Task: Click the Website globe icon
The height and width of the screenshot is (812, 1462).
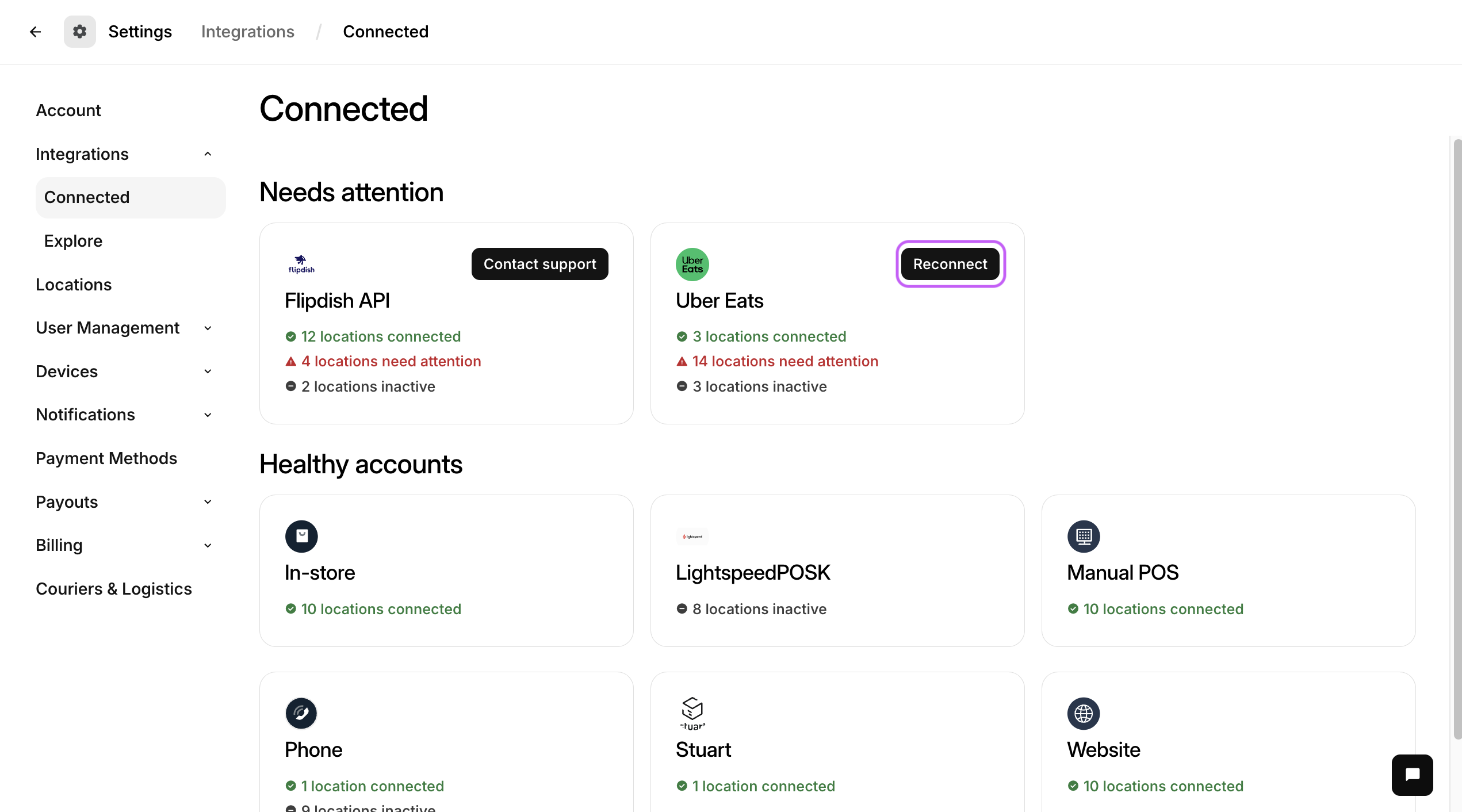Action: [1084, 714]
